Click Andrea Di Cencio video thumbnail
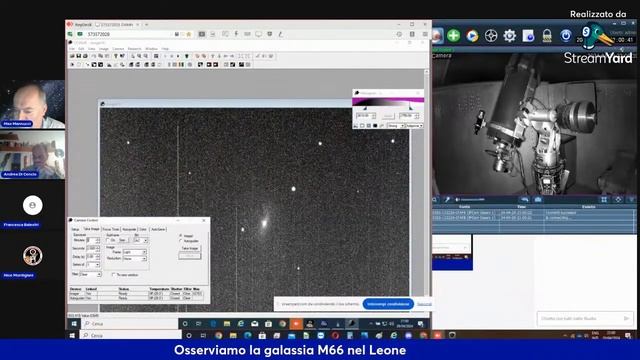The image size is (640, 360). click(x=33, y=155)
